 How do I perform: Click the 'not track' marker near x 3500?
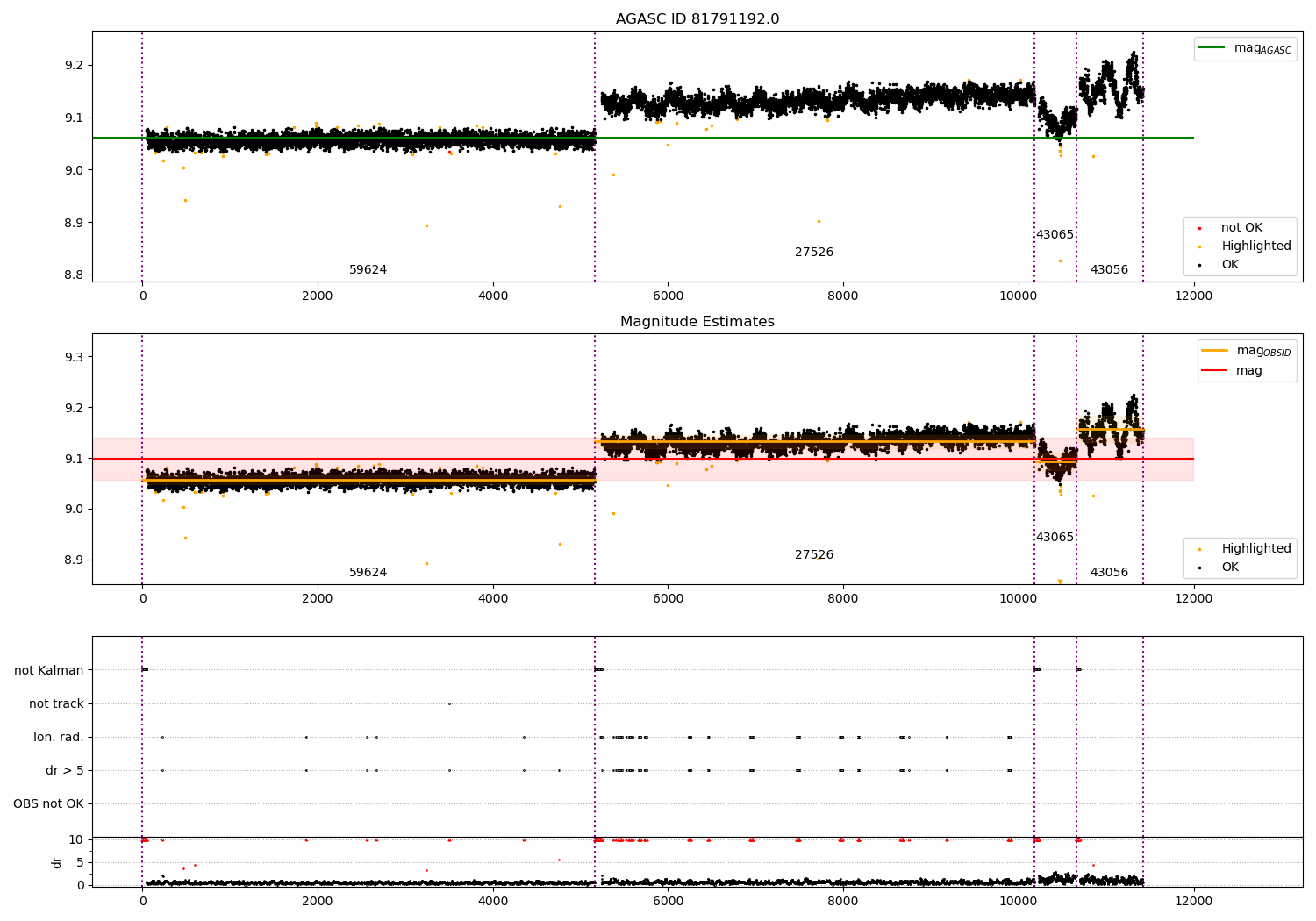pyautogui.click(x=449, y=703)
